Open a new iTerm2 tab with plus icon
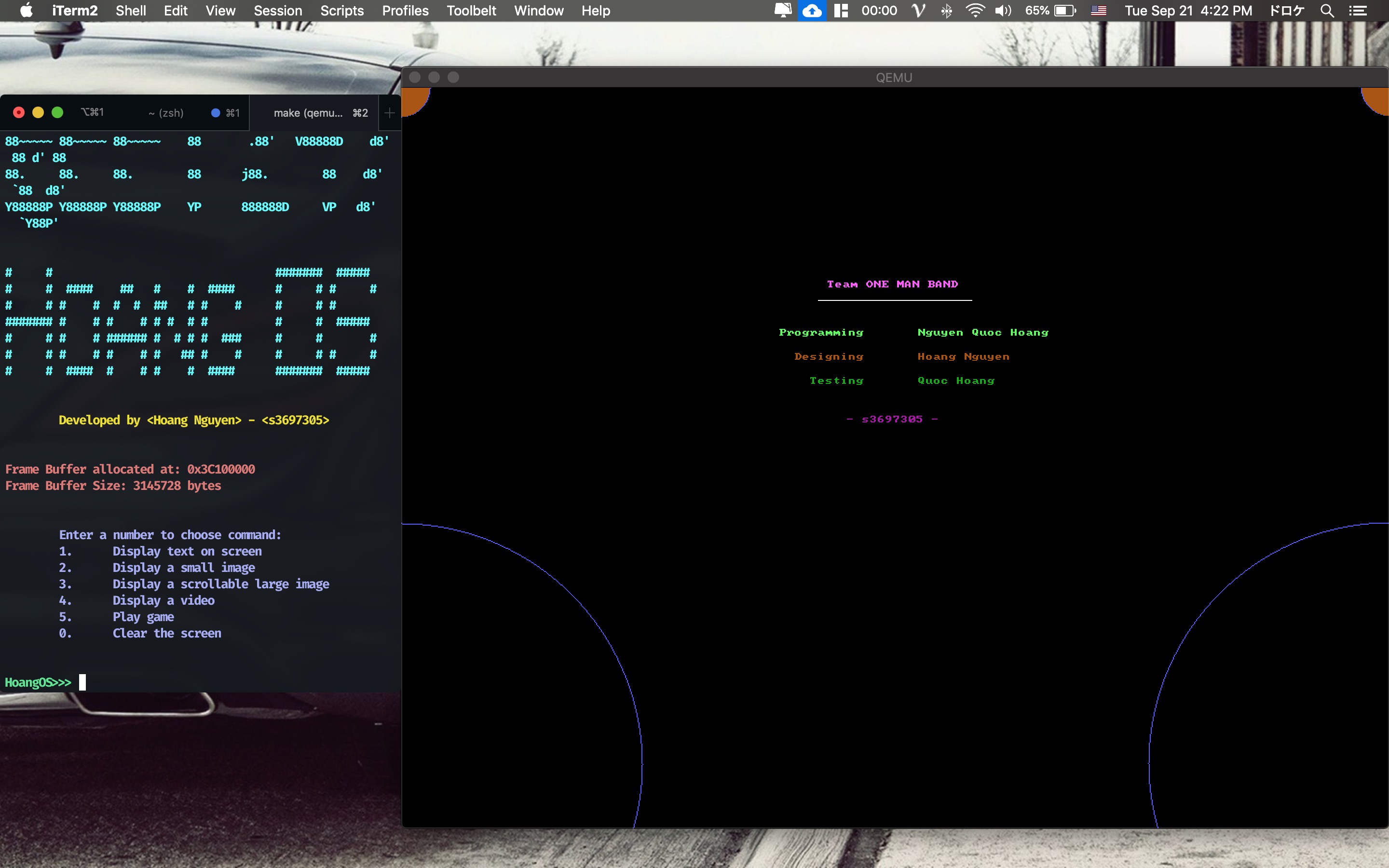The image size is (1389, 868). tap(389, 113)
